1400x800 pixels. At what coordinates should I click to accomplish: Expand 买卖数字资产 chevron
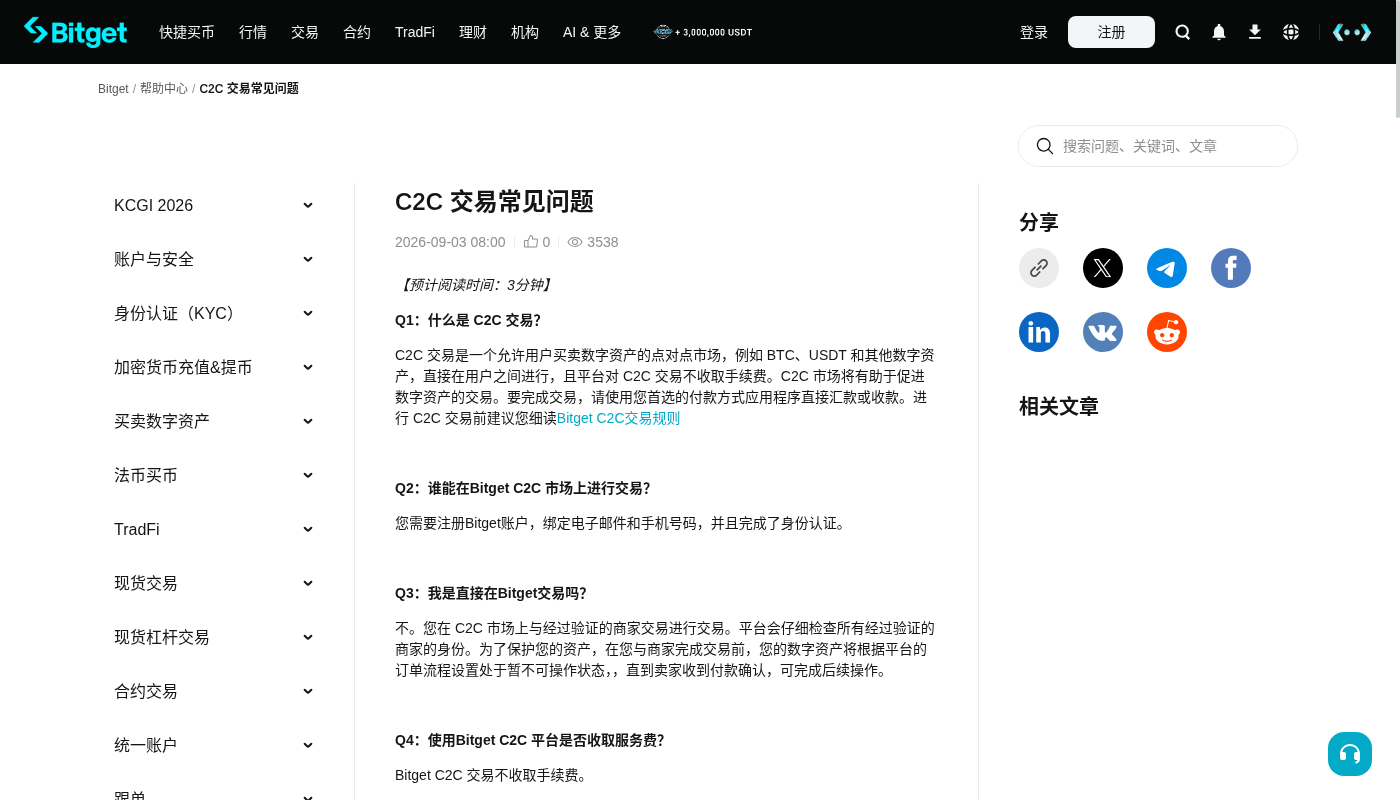[x=308, y=421]
